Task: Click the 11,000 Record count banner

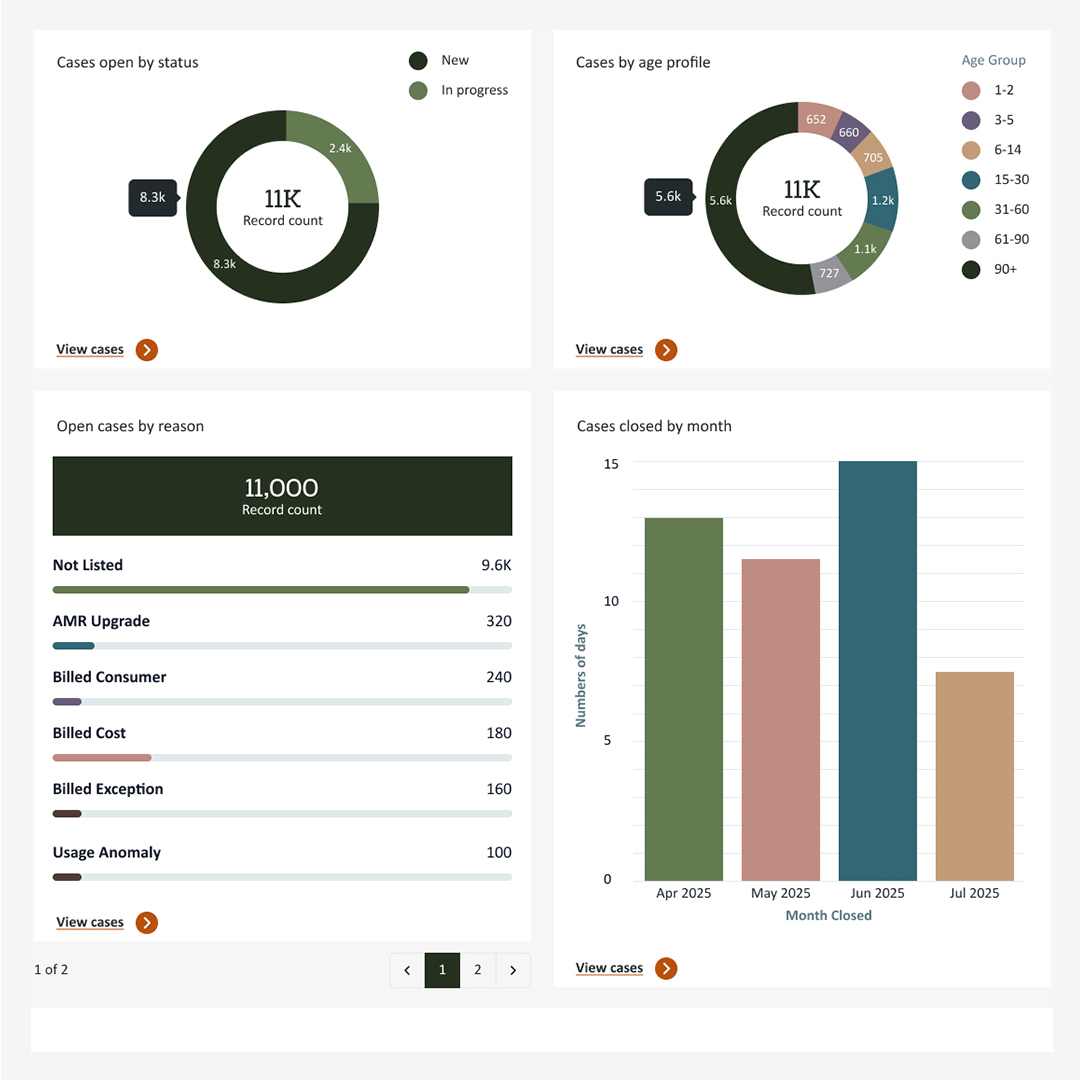Action: [x=282, y=497]
